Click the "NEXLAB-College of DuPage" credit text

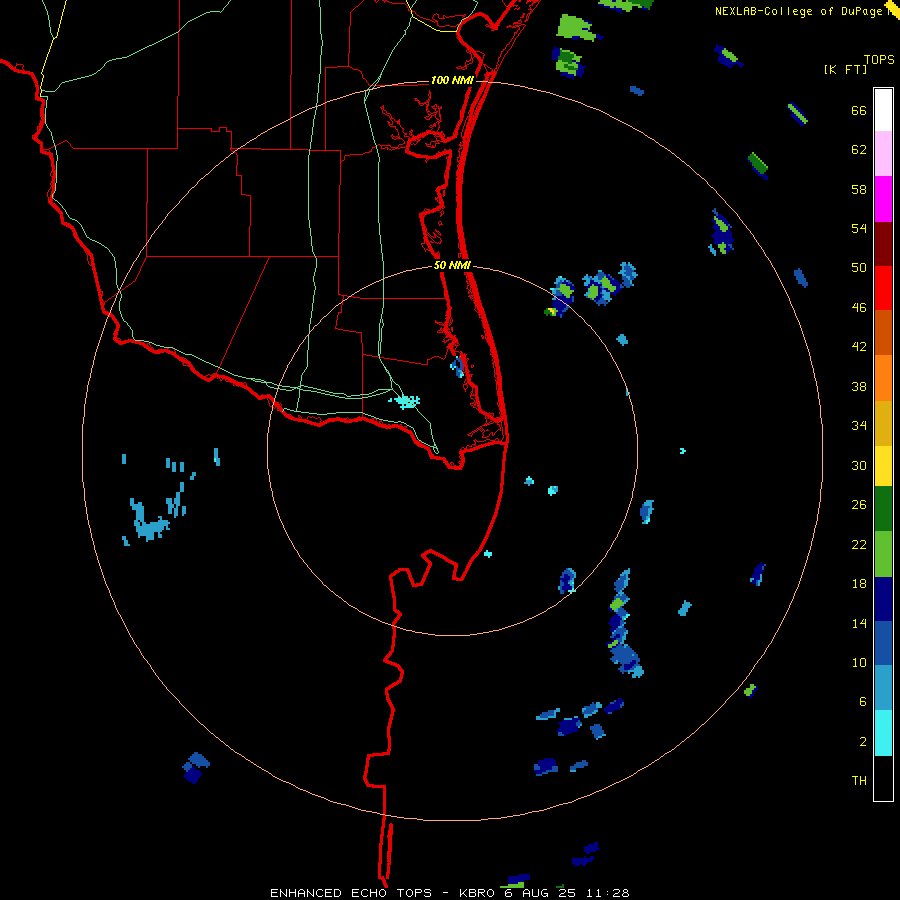tap(798, 11)
